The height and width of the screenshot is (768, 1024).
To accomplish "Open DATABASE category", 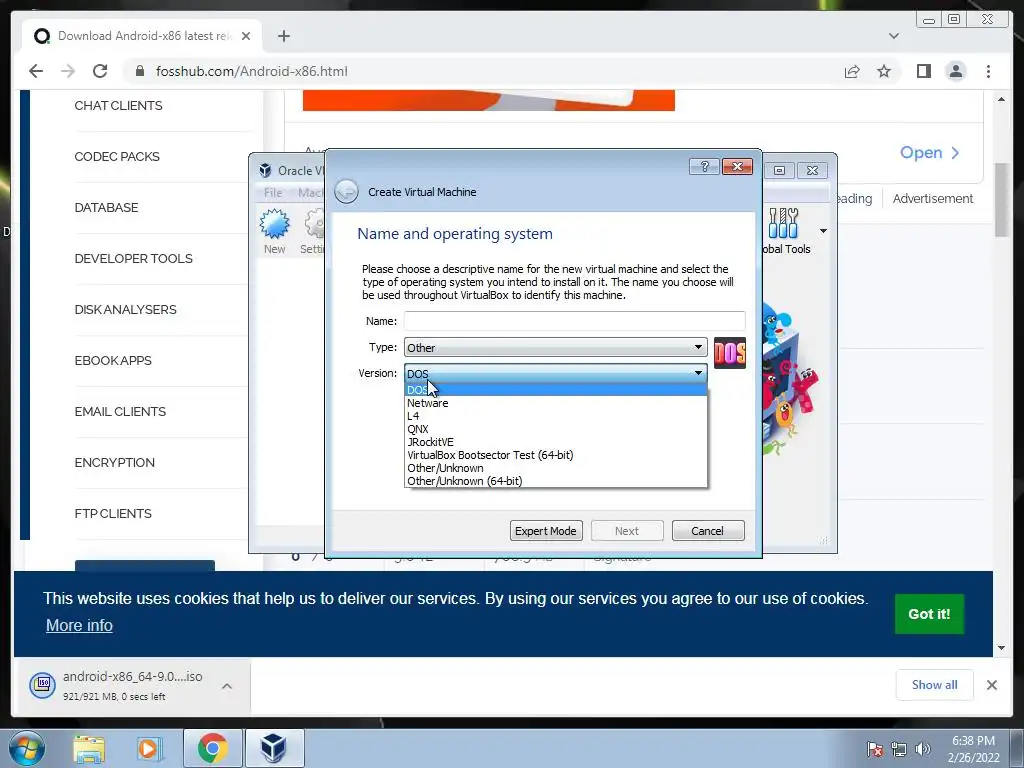I will point(106,208).
